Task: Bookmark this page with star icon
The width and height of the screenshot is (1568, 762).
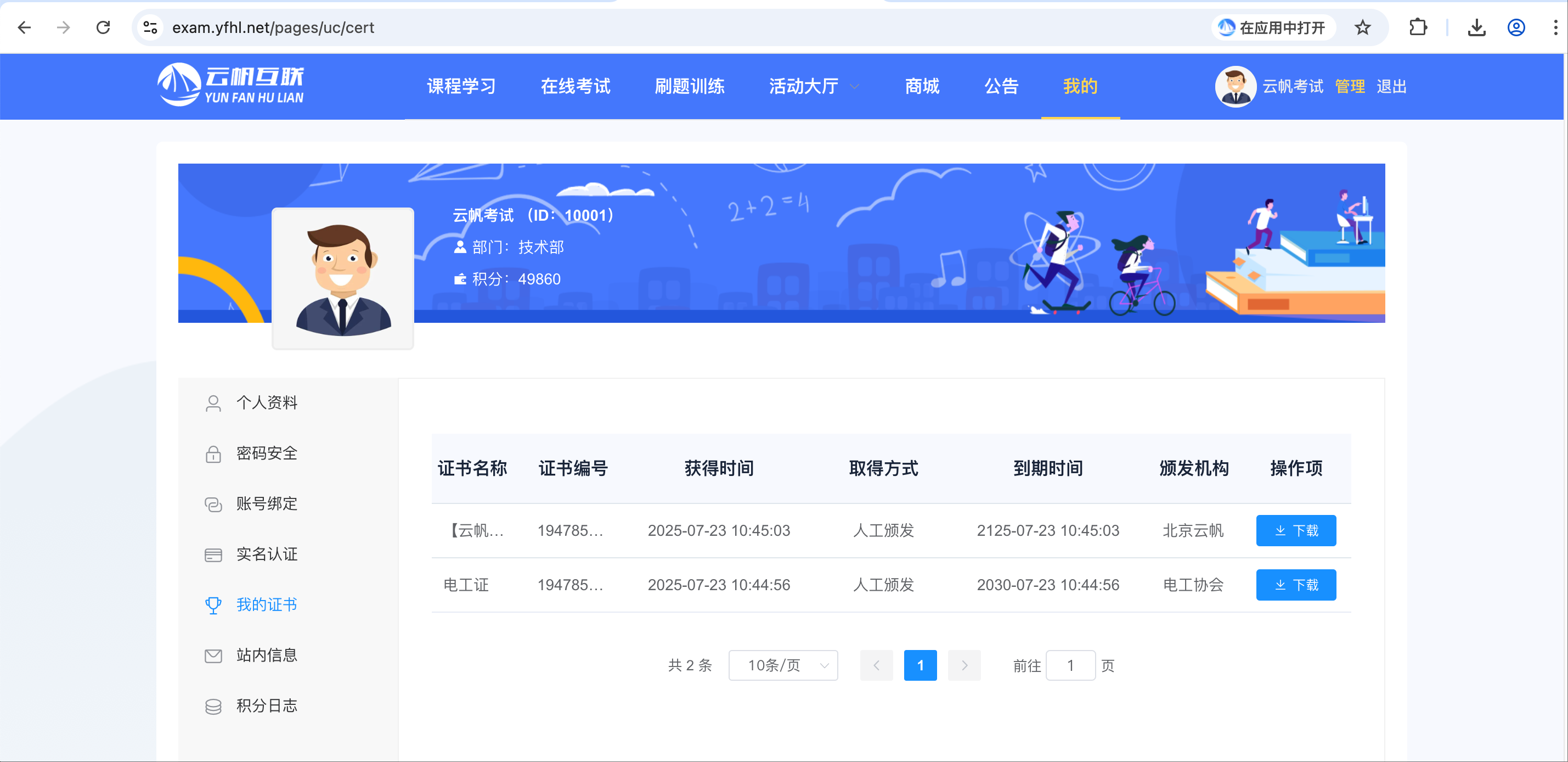Action: pos(1362,27)
